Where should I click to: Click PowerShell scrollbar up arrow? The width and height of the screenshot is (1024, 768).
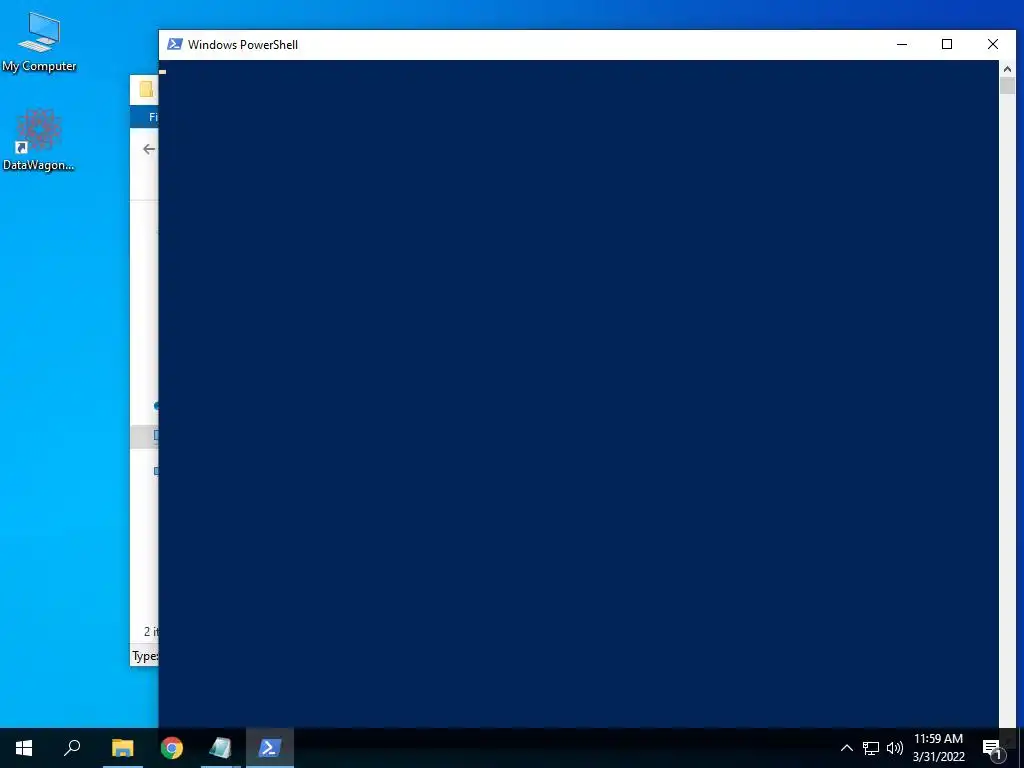(1008, 69)
